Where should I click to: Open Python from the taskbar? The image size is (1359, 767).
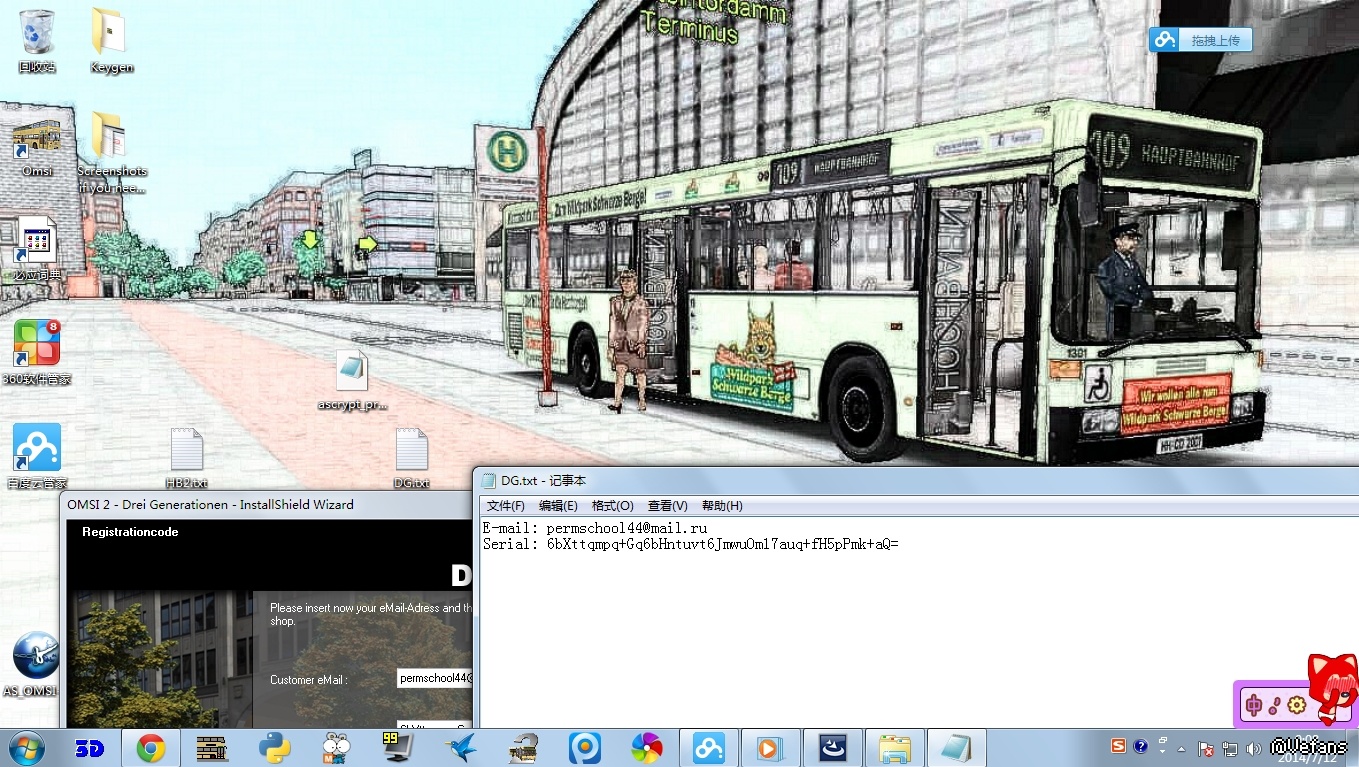click(274, 747)
